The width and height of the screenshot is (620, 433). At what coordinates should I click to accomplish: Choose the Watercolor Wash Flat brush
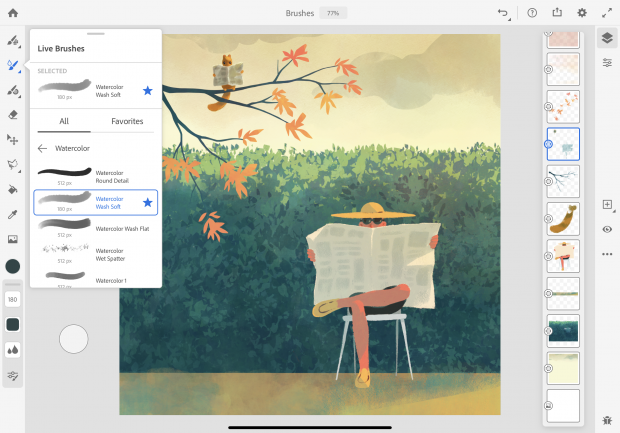click(x=95, y=229)
